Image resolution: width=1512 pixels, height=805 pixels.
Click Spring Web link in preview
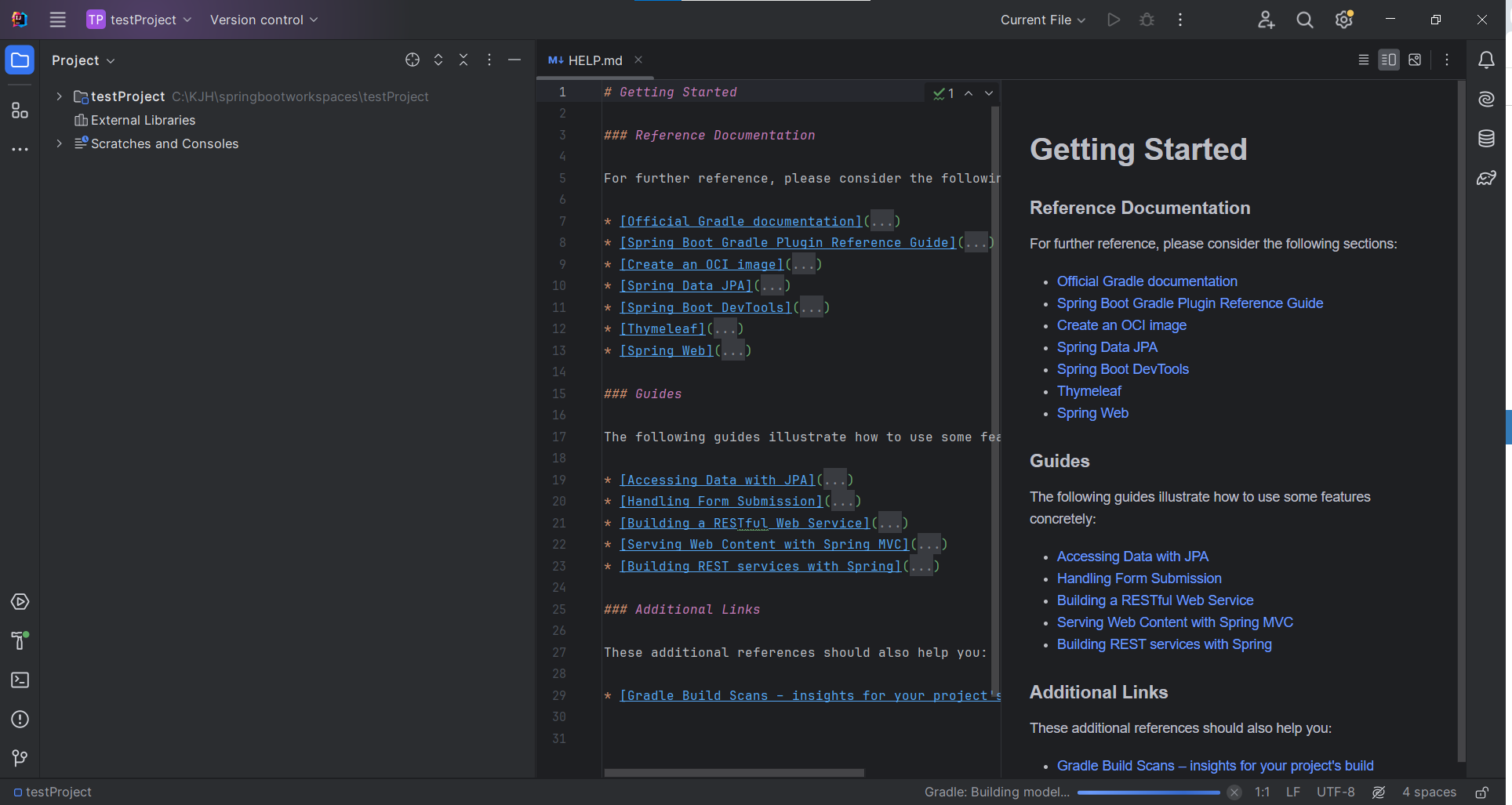pos(1092,413)
